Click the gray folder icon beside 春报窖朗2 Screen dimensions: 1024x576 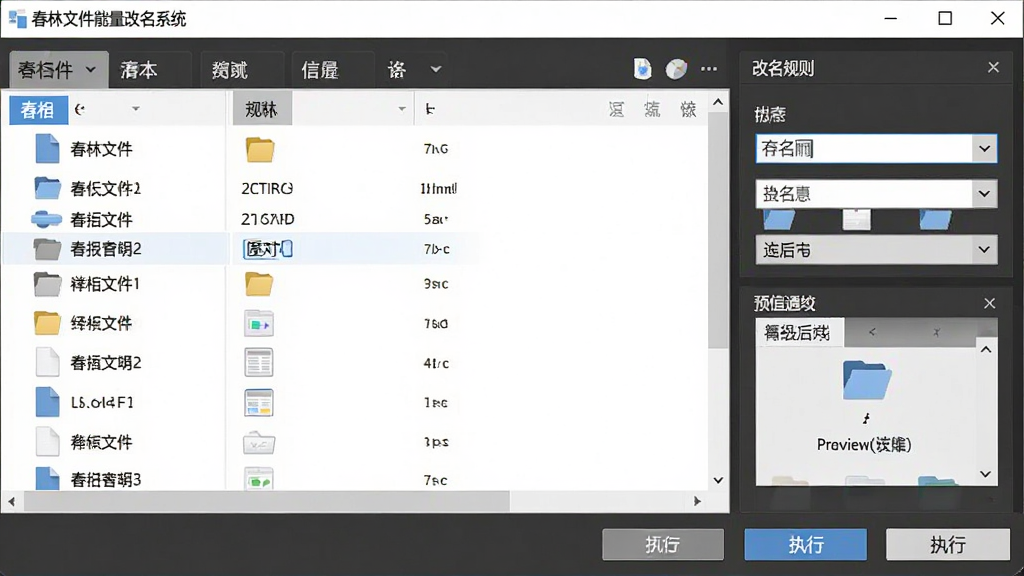point(47,249)
